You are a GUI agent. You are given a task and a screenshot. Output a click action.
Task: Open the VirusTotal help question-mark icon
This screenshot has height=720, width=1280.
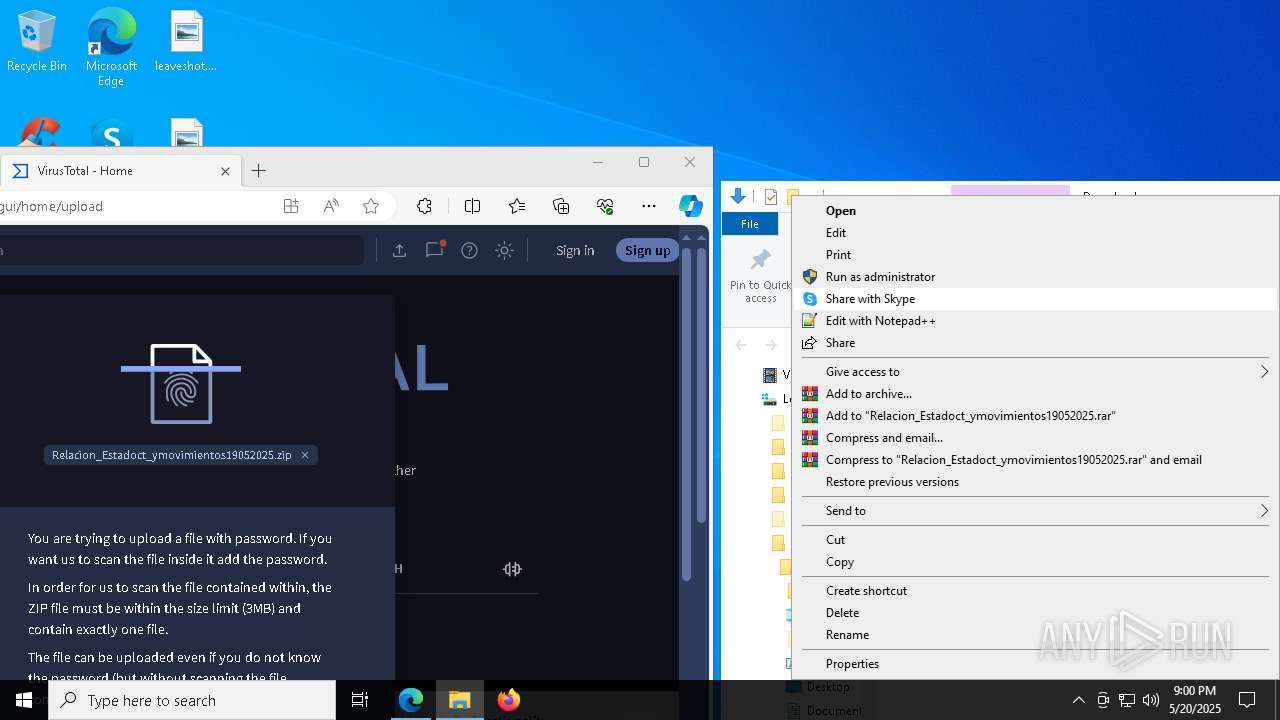(x=469, y=250)
